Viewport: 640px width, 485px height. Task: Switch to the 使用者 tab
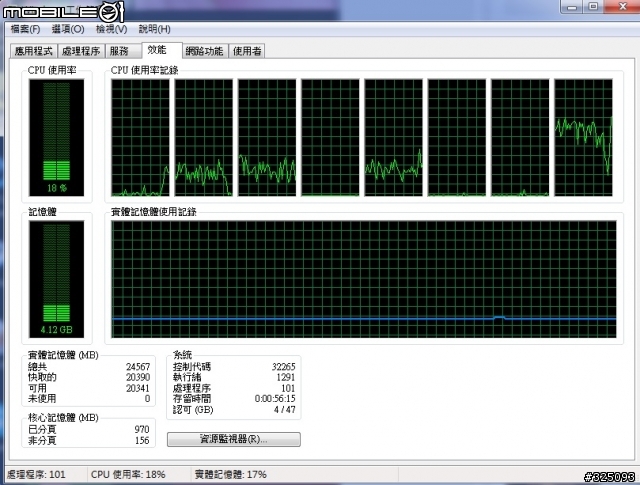[x=247, y=51]
